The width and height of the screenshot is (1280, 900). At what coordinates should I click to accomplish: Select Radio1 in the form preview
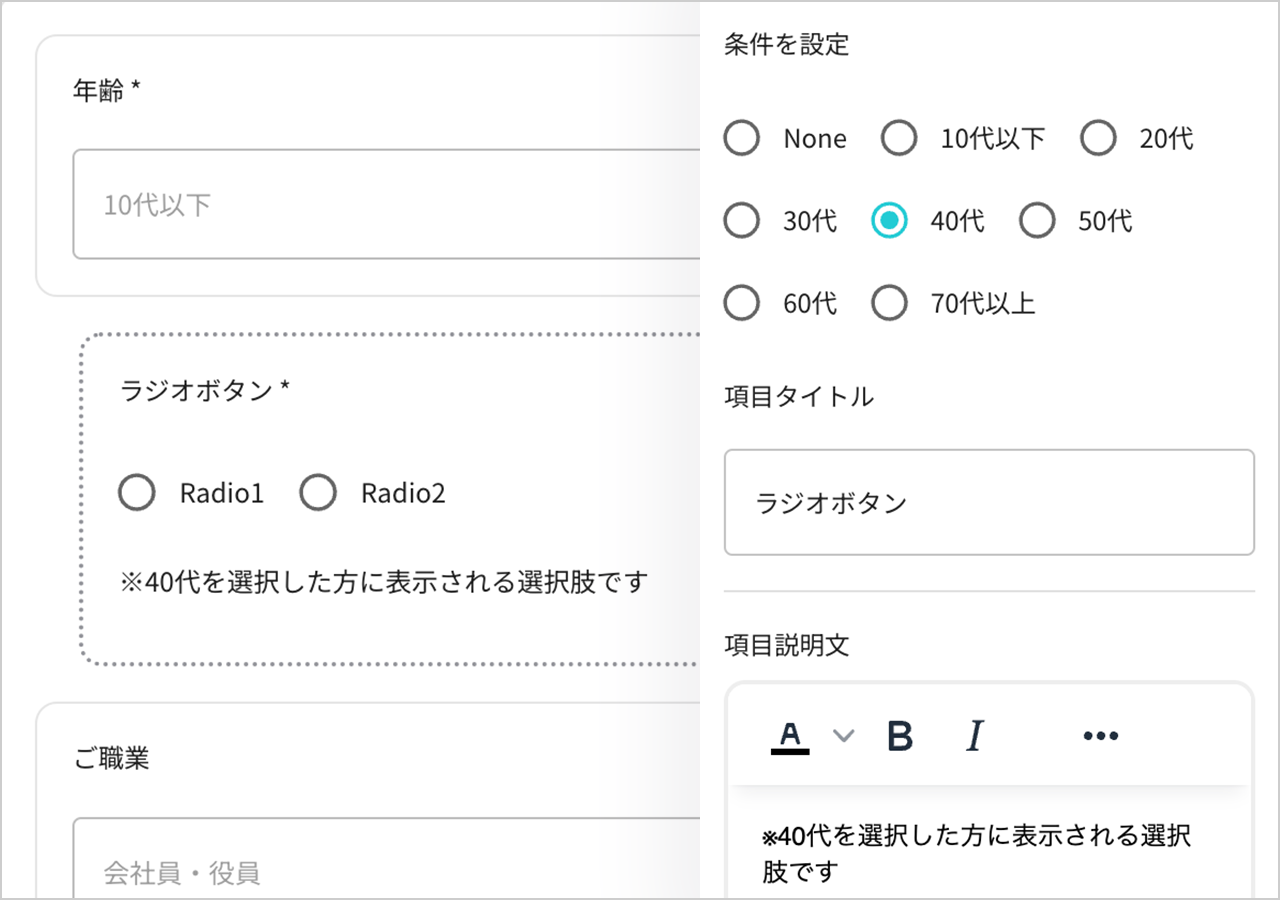pos(137,492)
